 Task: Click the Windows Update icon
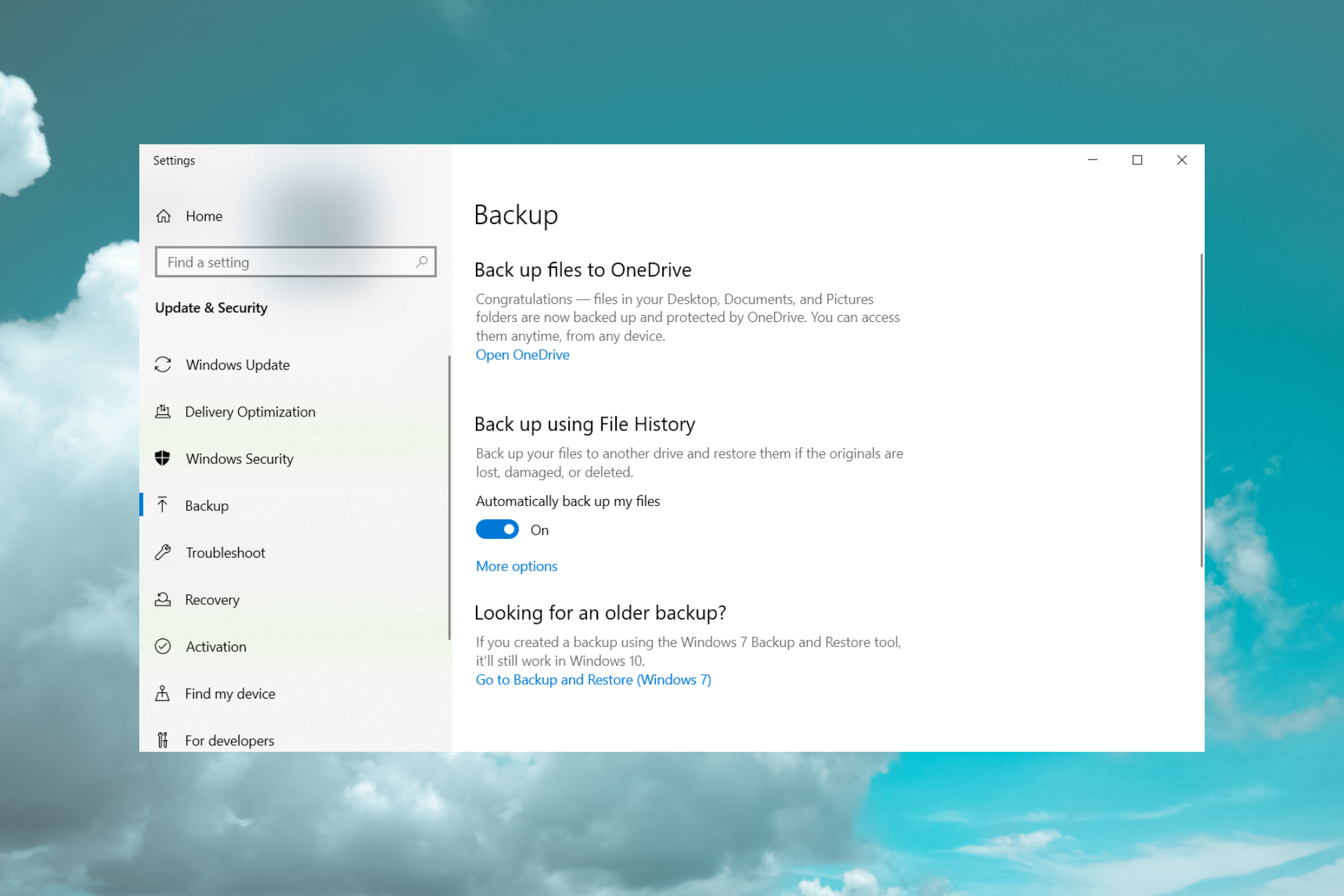click(163, 364)
